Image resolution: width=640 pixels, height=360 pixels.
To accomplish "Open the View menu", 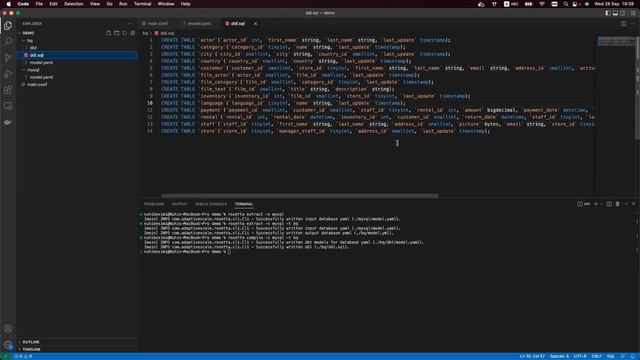I will [x=95, y=4].
